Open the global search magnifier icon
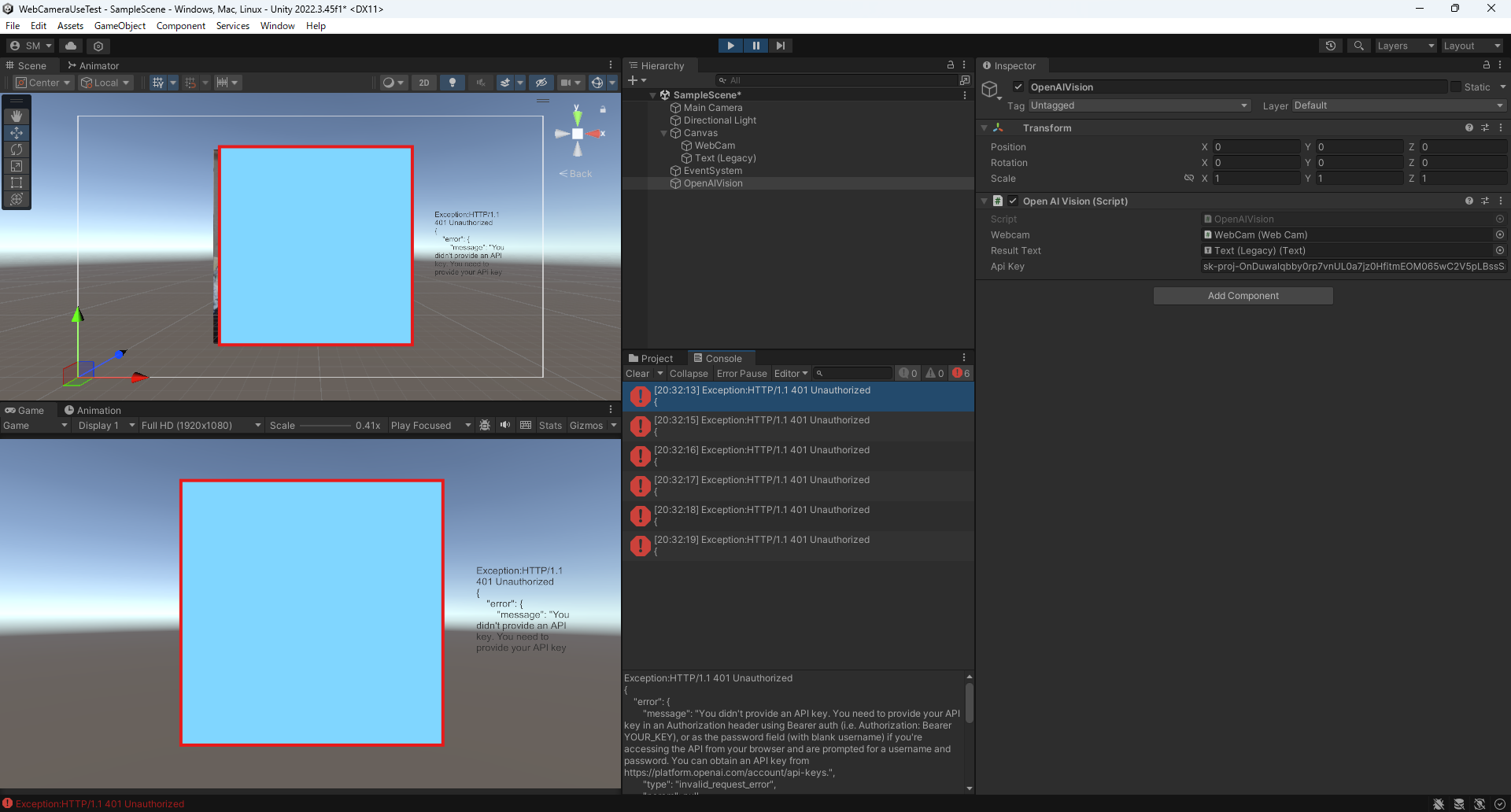This screenshot has width=1511, height=812. click(1358, 46)
